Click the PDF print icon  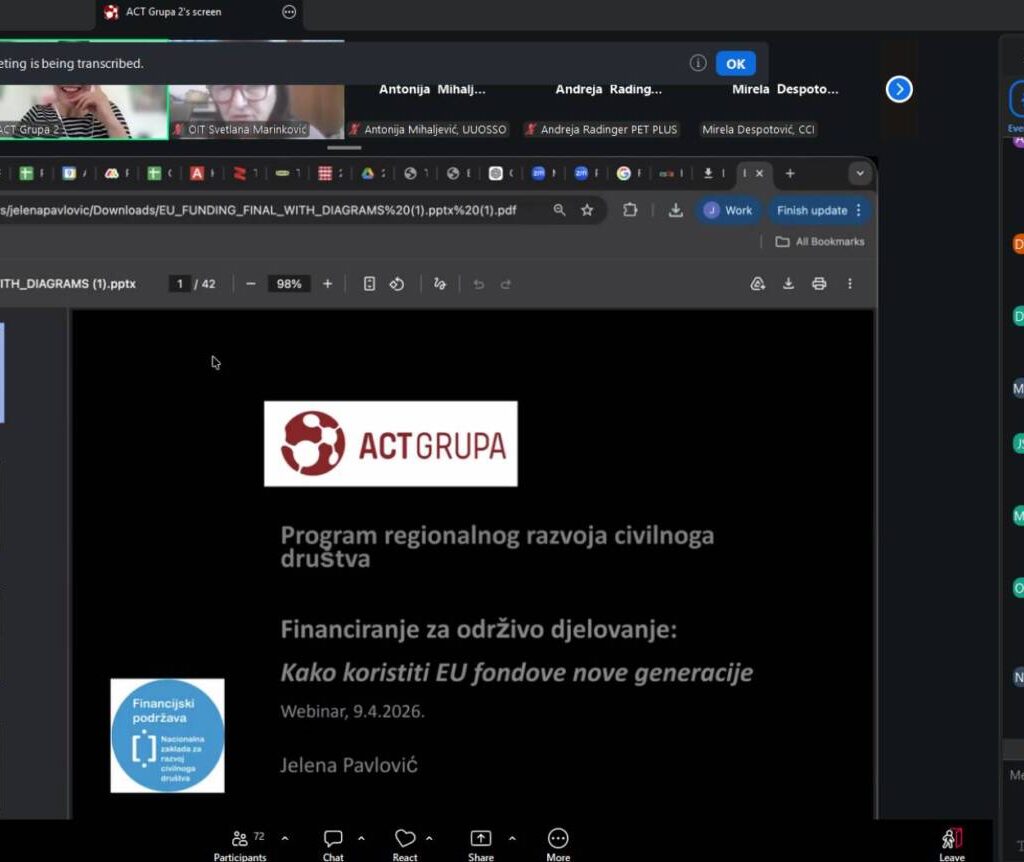[819, 284]
